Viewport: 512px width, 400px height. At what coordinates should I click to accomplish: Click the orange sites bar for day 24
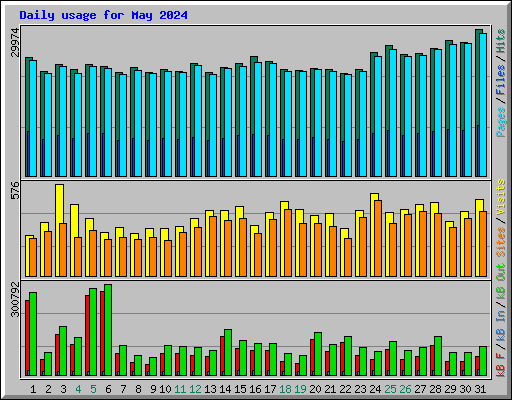[378, 238]
